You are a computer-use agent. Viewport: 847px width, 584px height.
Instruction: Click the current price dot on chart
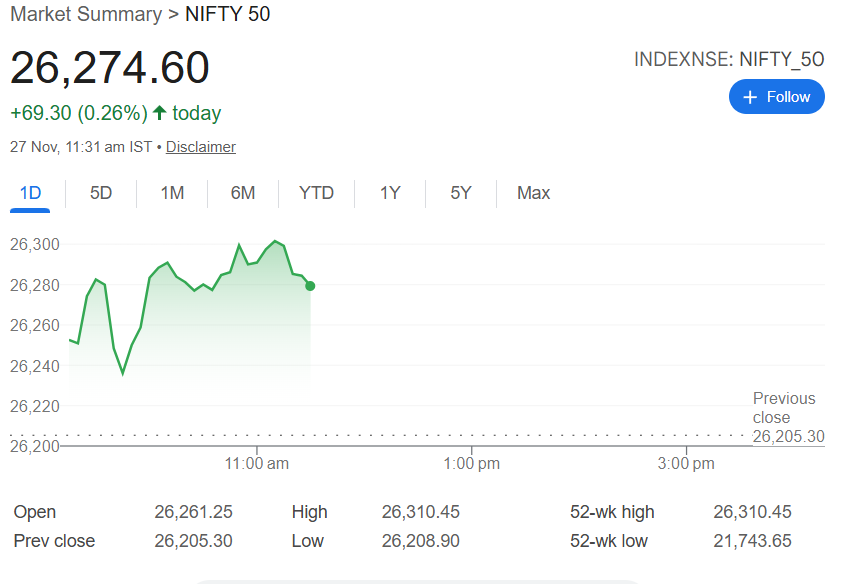(310, 286)
